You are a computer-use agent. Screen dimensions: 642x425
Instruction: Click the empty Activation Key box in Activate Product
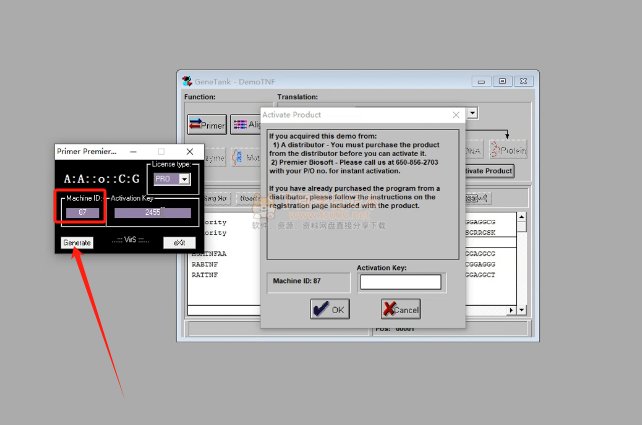pyautogui.click(x=400, y=282)
